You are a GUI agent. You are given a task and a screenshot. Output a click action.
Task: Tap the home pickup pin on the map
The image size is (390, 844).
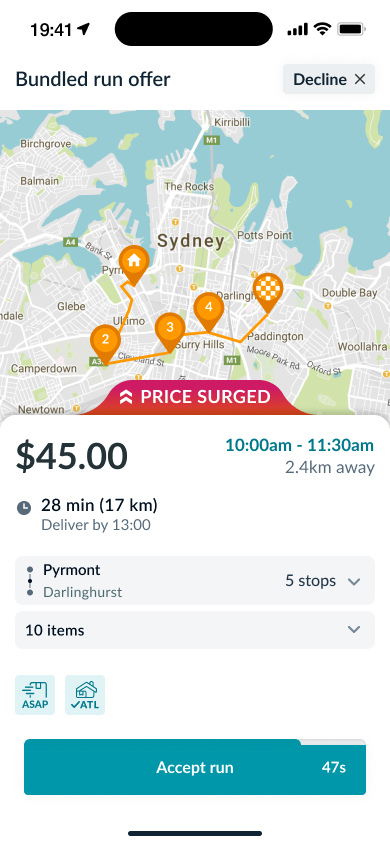click(134, 264)
